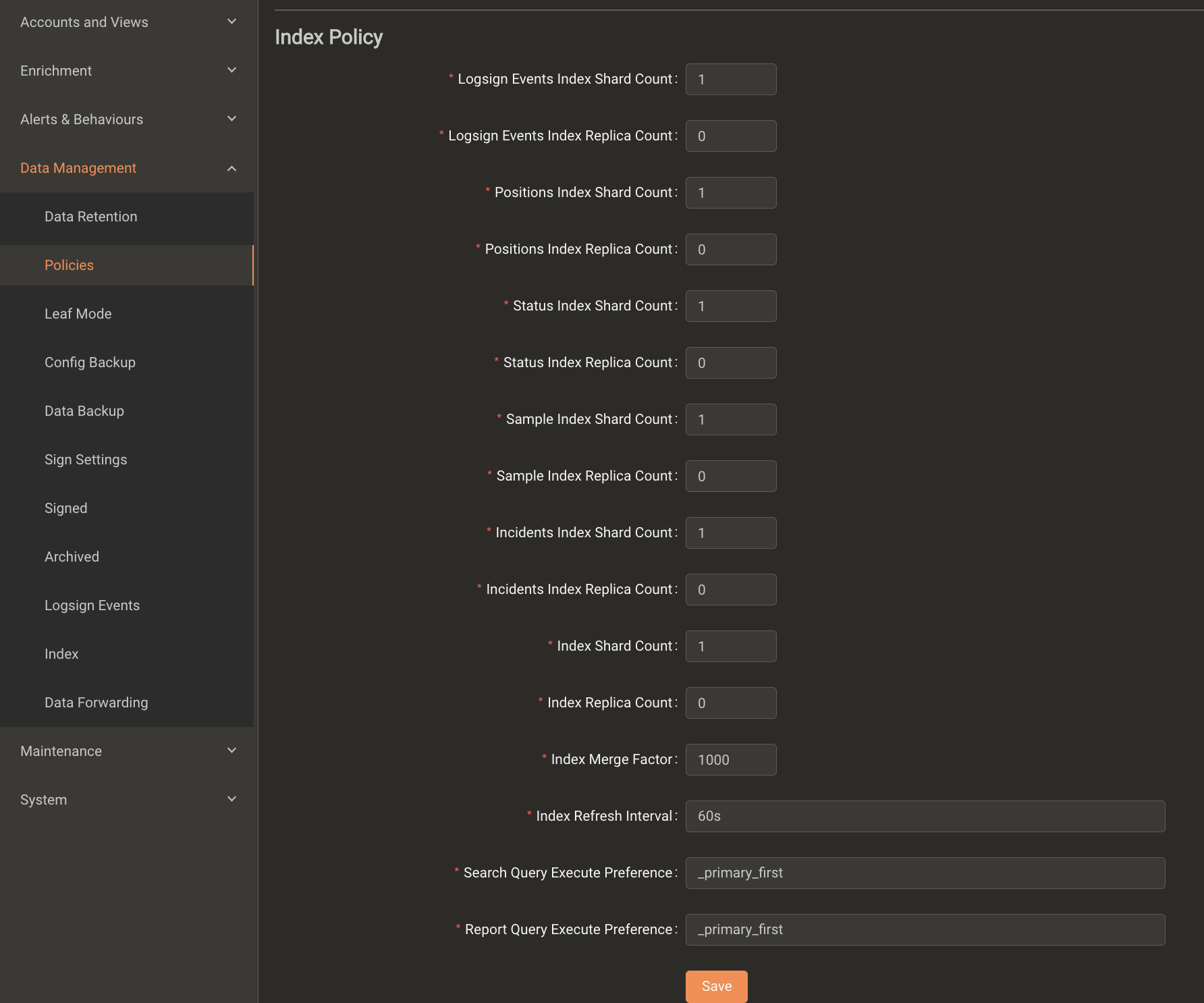Open Sign Settings
Viewport: 1204px width, 1003px height.
(127, 460)
